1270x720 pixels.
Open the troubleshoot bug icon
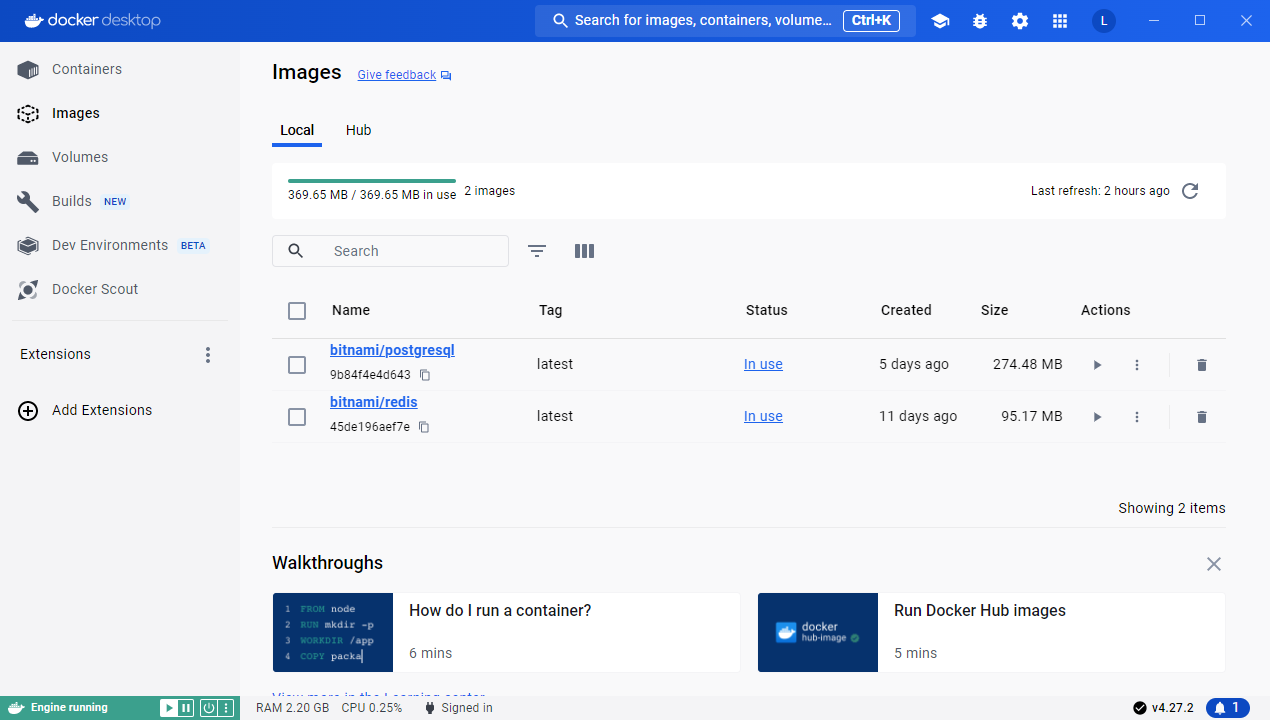(980, 21)
